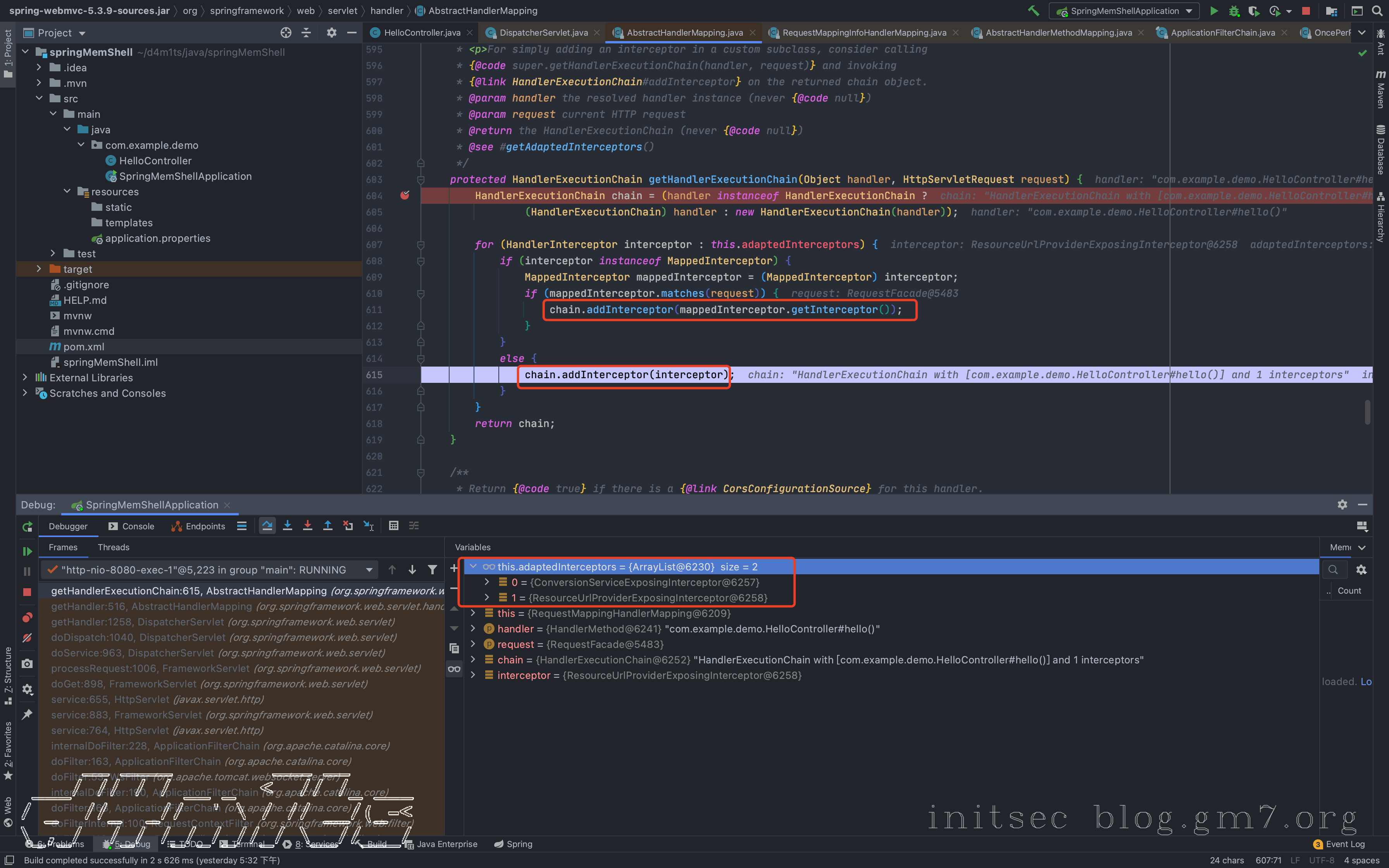
Task: Switch to the Threads tab
Action: tap(113, 547)
